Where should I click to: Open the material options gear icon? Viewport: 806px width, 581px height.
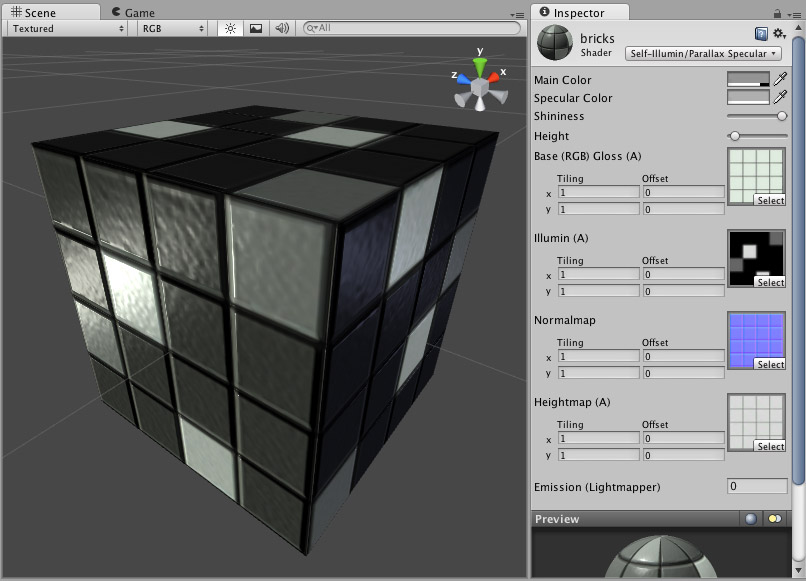[x=777, y=33]
